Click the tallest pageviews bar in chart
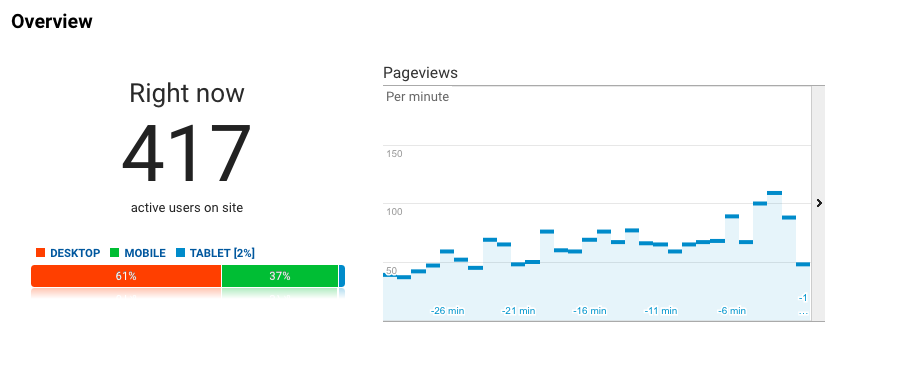This screenshot has height=381, width=899. point(775,256)
